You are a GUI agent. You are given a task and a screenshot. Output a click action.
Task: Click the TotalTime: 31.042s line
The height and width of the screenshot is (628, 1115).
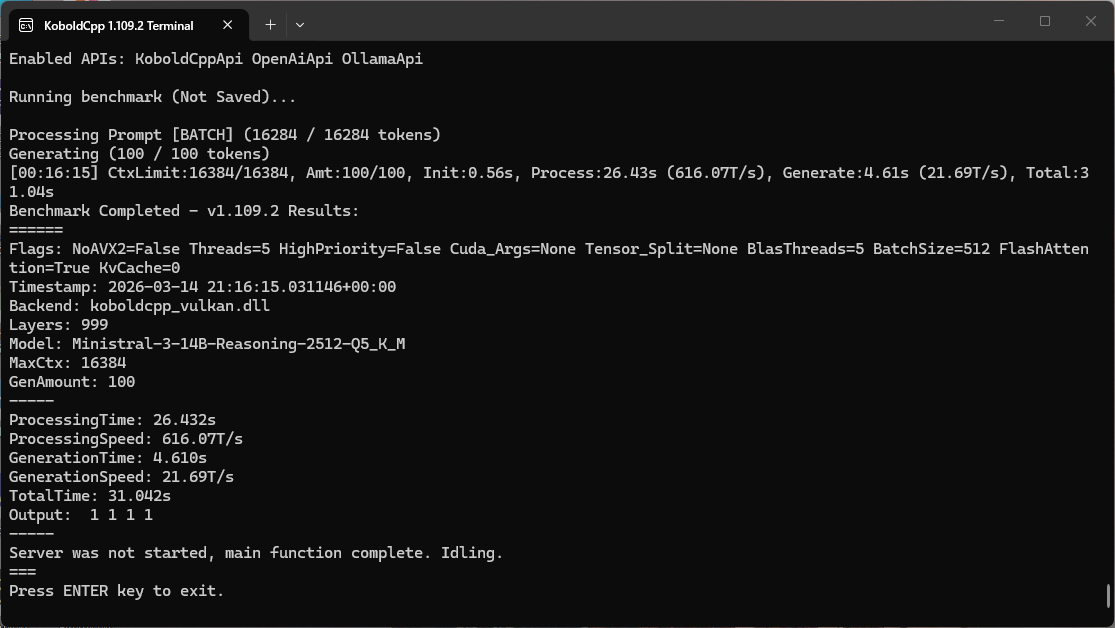coord(90,496)
